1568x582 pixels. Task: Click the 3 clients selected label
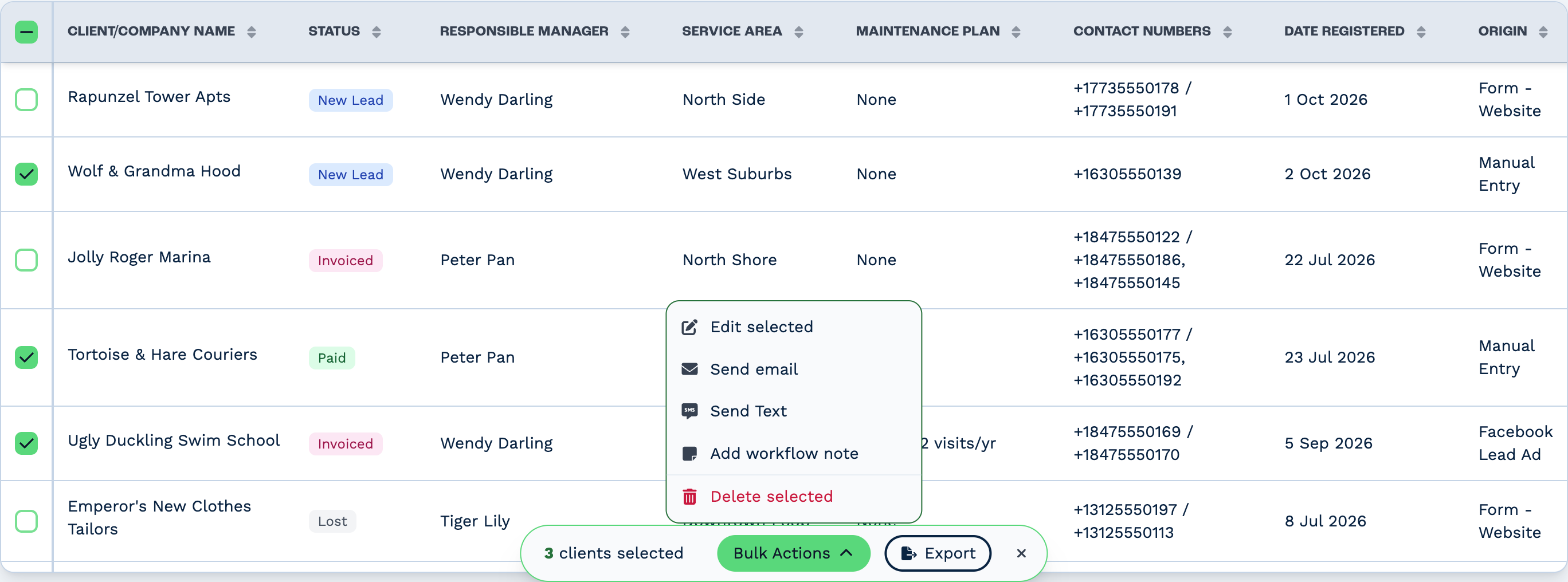click(x=614, y=553)
